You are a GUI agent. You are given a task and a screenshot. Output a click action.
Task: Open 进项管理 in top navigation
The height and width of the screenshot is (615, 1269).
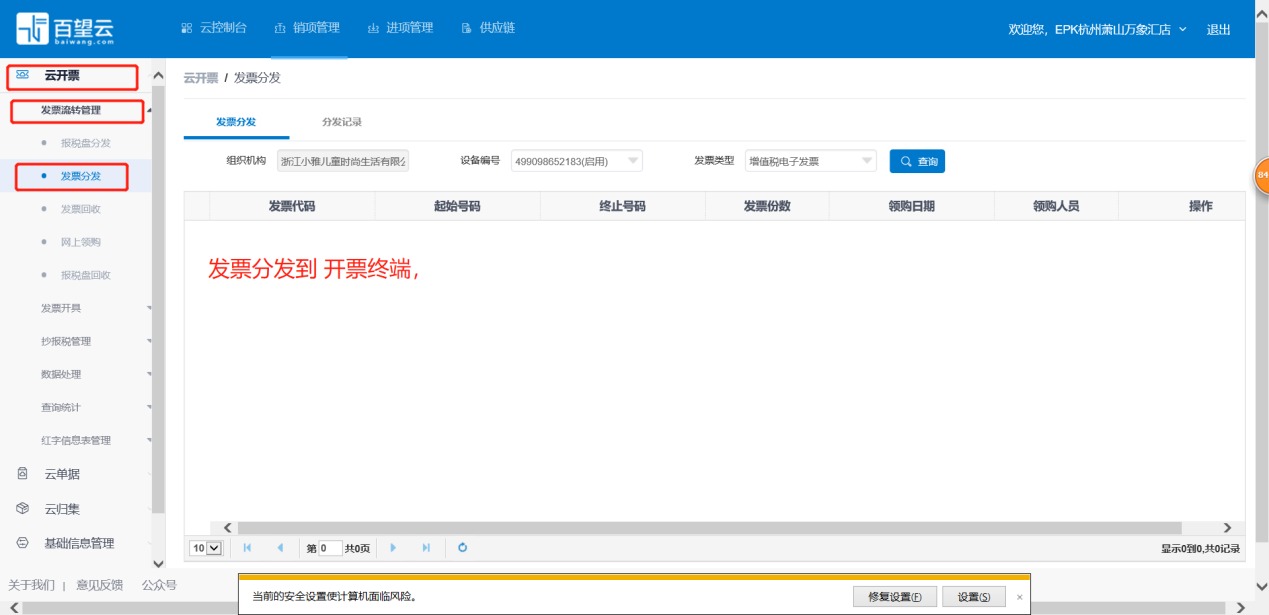coord(400,28)
